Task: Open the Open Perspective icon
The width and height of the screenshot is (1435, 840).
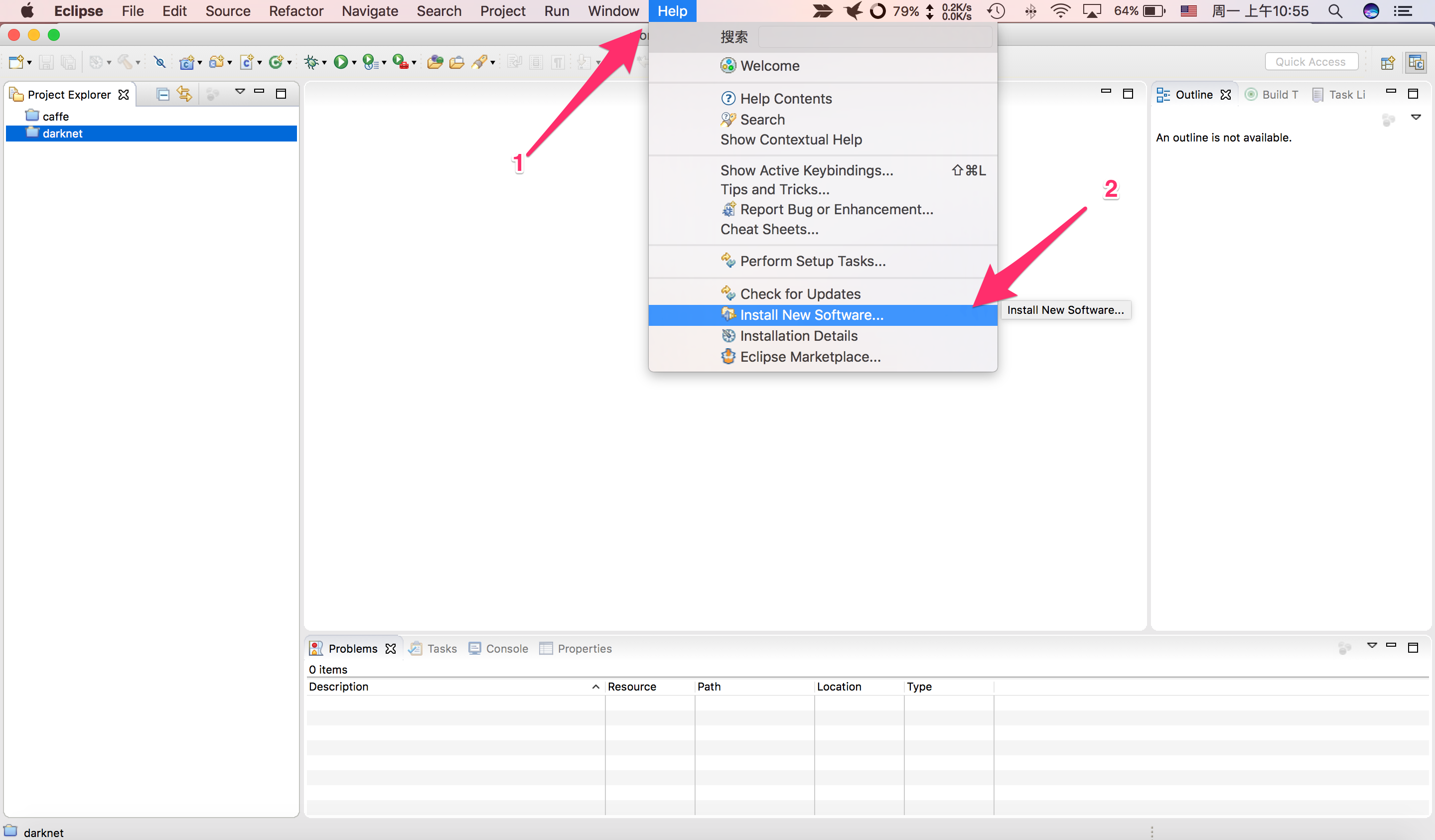Action: point(1388,62)
